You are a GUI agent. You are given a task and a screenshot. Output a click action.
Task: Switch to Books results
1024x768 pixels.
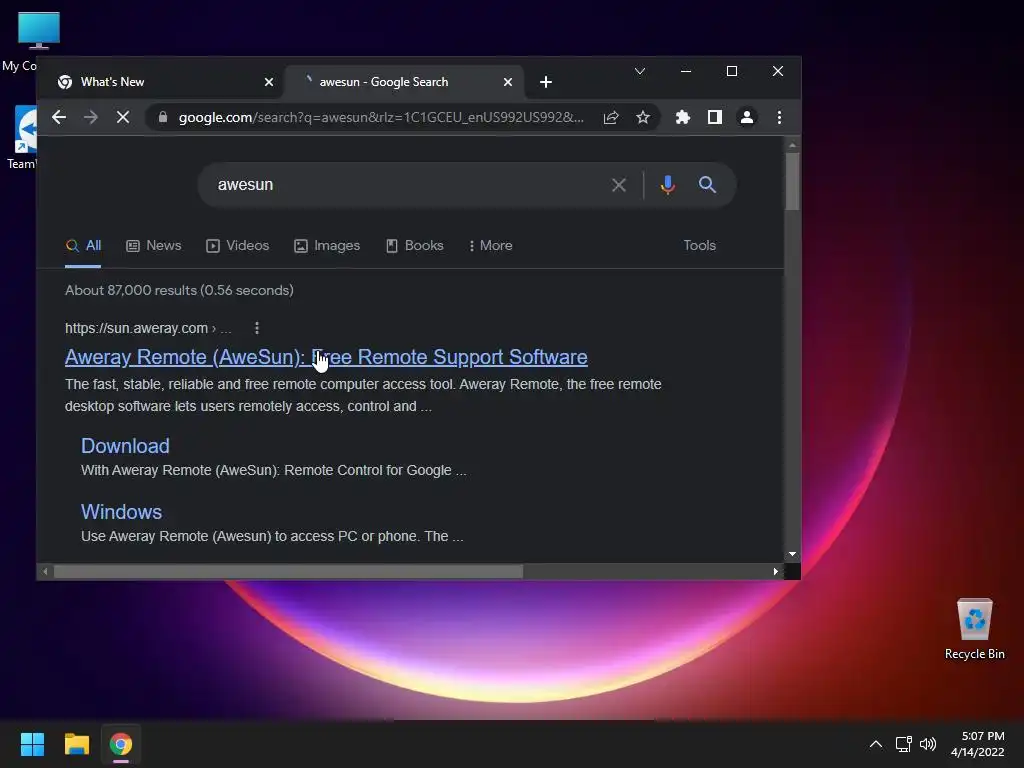(415, 246)
